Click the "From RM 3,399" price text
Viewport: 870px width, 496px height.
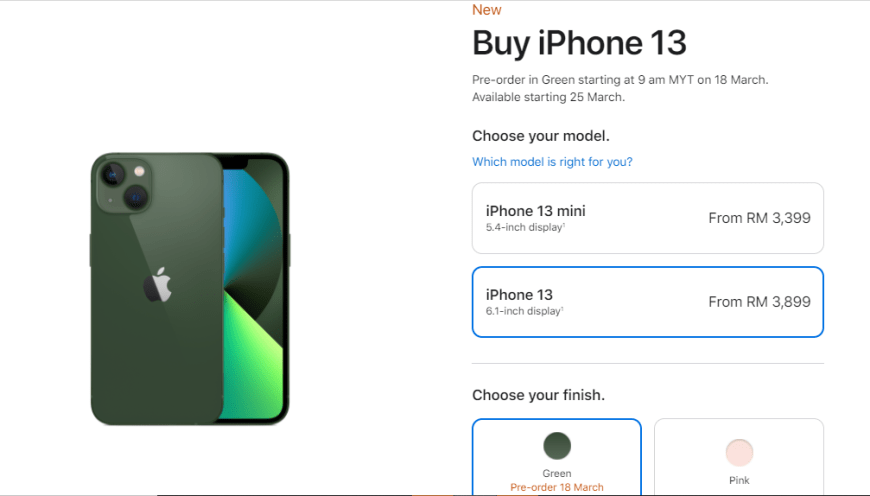(759, 218)
